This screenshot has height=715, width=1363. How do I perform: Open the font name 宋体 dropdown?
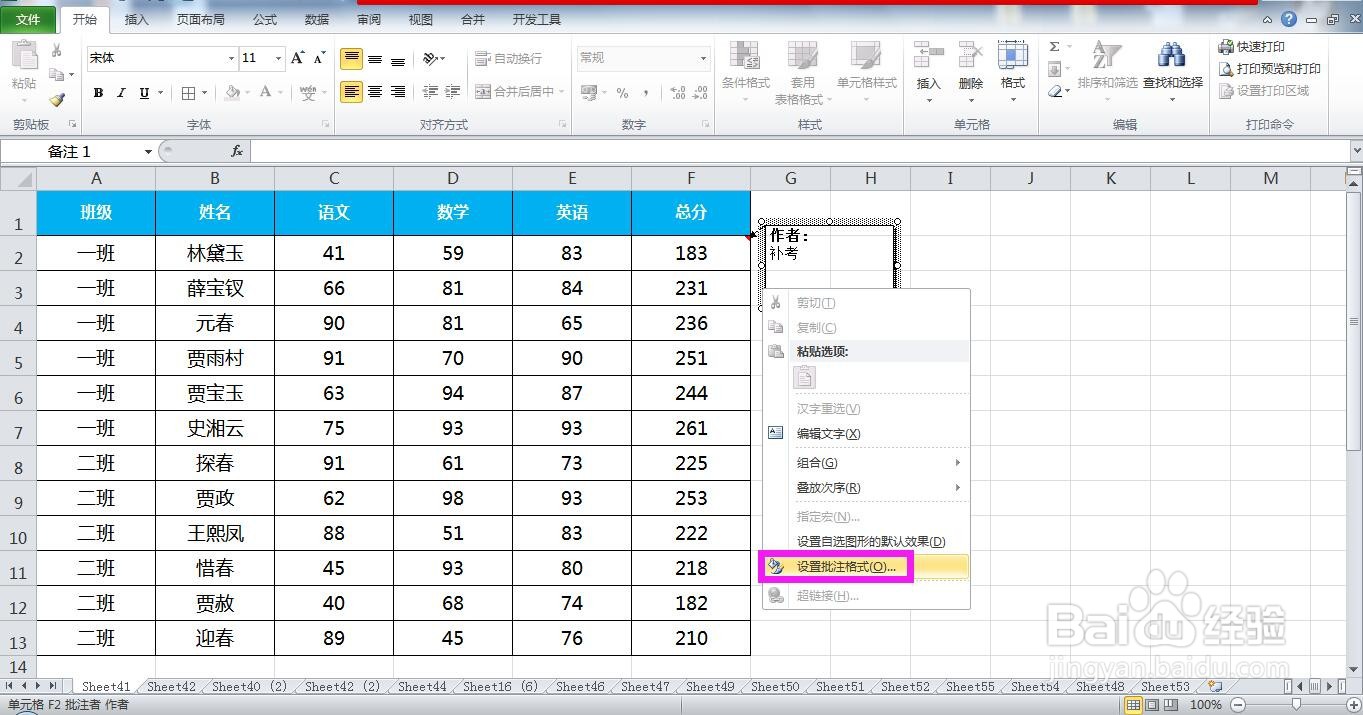point(232,59)
